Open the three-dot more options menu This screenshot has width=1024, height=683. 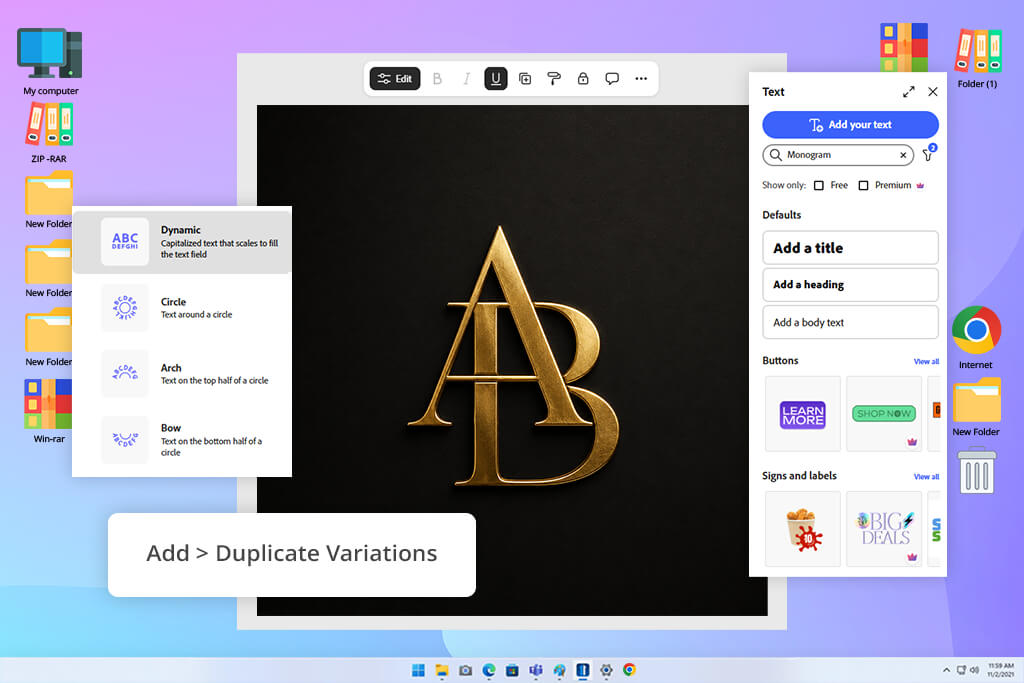(641, 79)
